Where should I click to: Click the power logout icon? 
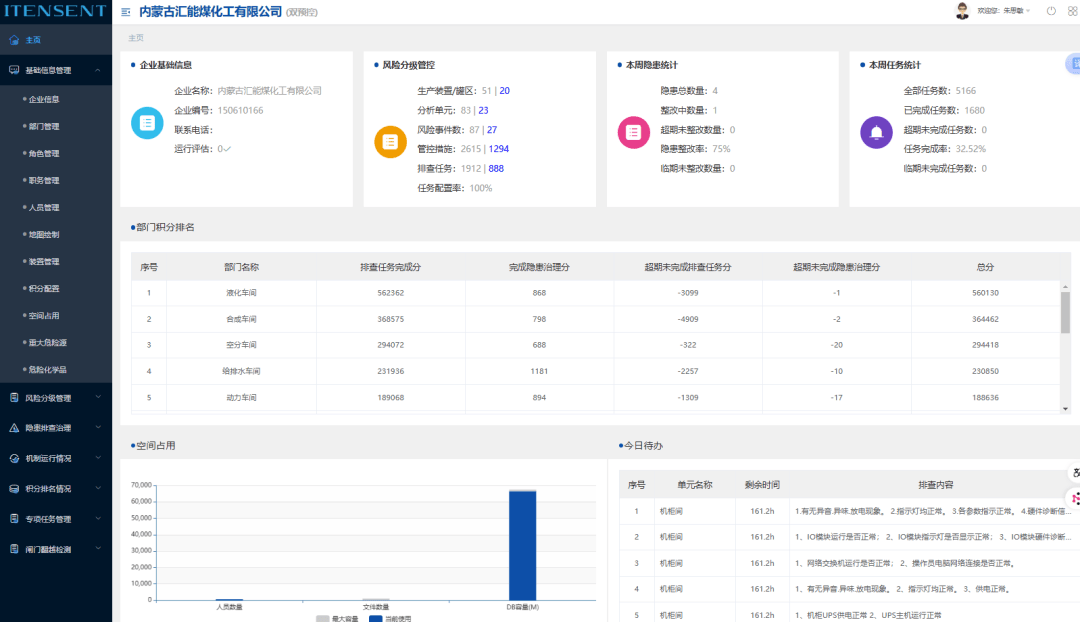(x=1051, y=11)
